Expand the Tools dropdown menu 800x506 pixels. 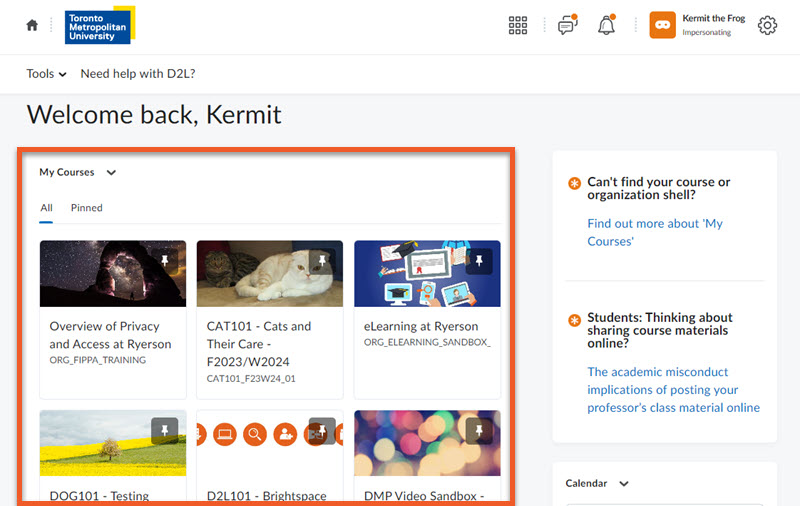coord(46,74)
